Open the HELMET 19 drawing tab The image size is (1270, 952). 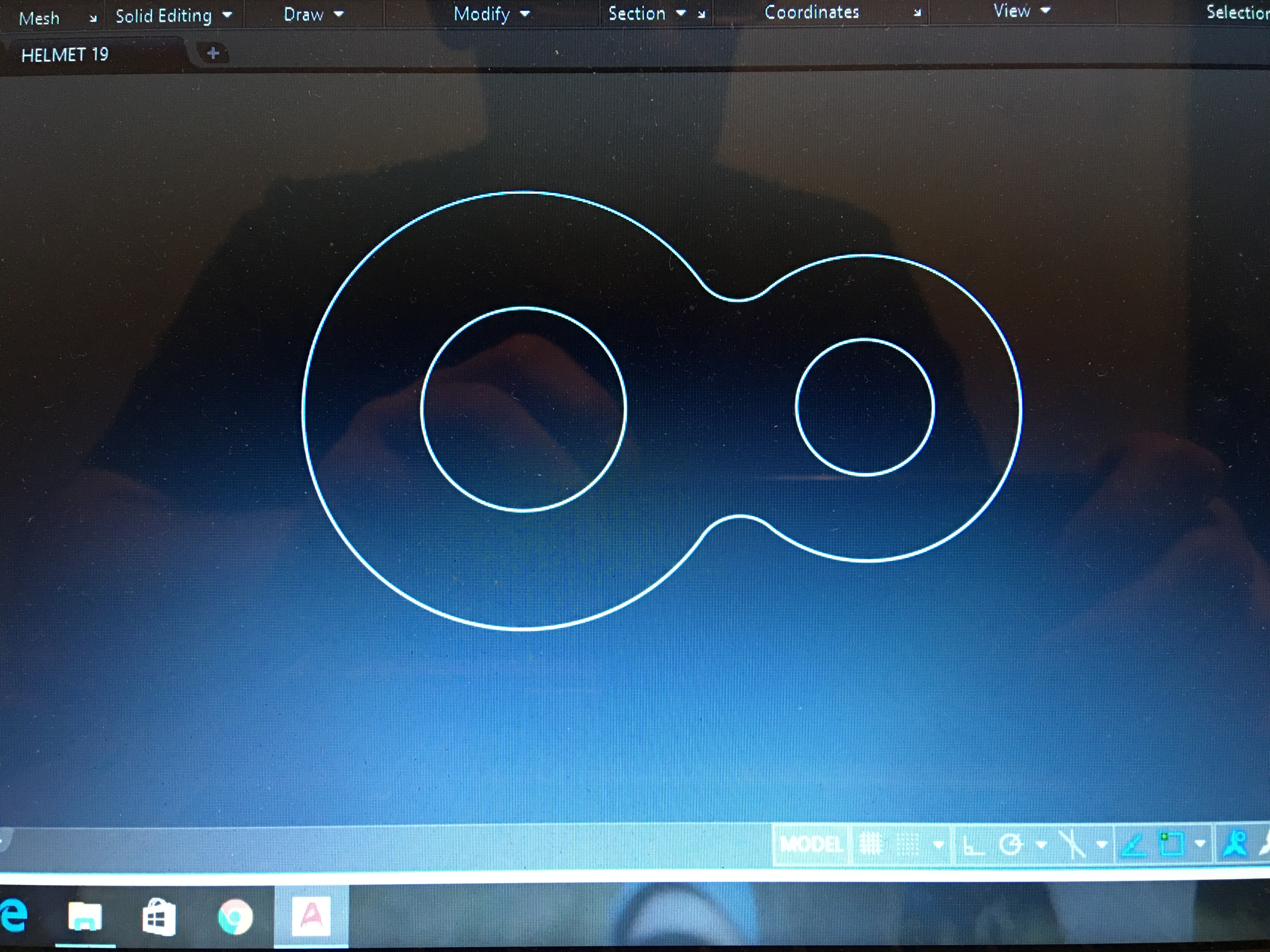click(65, 55)
